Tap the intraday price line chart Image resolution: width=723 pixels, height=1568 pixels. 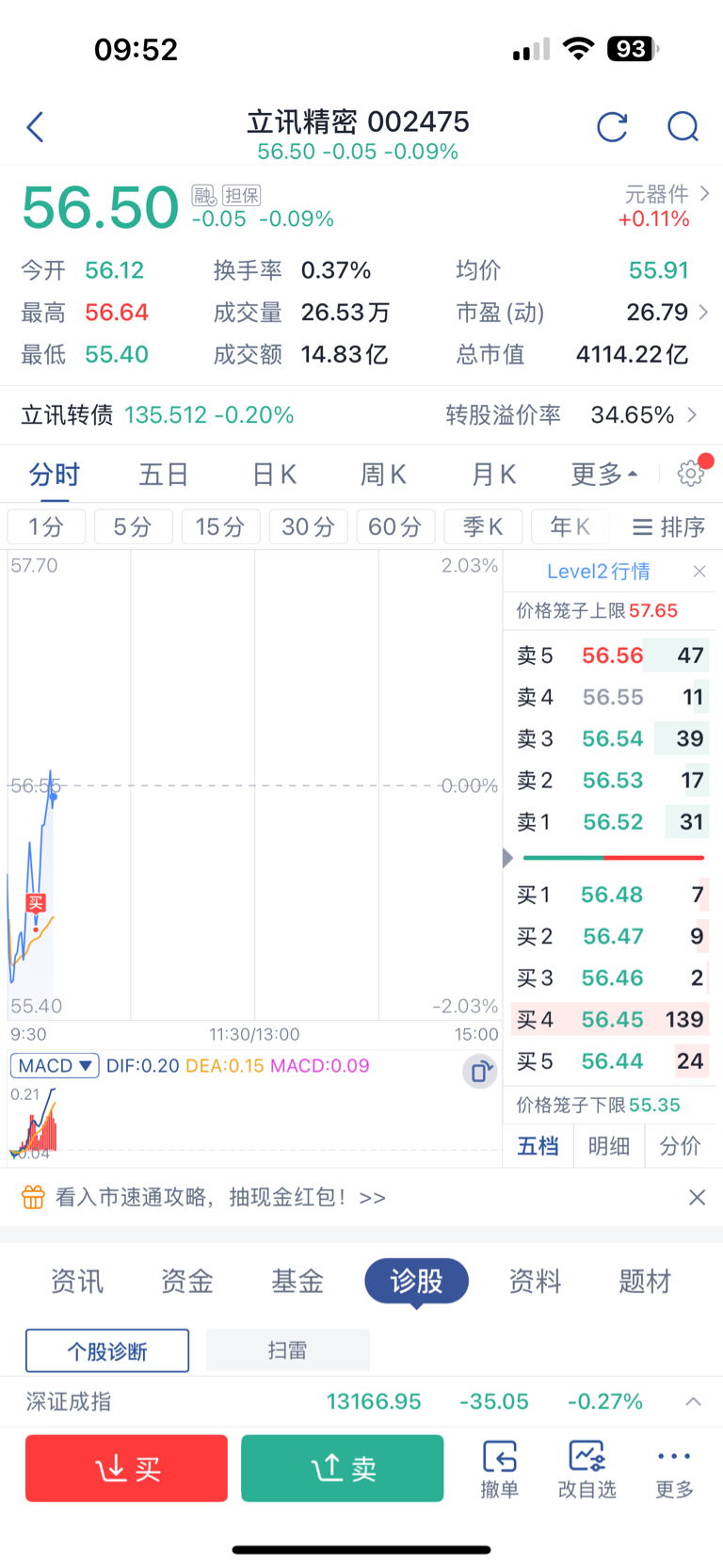[254, 785]
